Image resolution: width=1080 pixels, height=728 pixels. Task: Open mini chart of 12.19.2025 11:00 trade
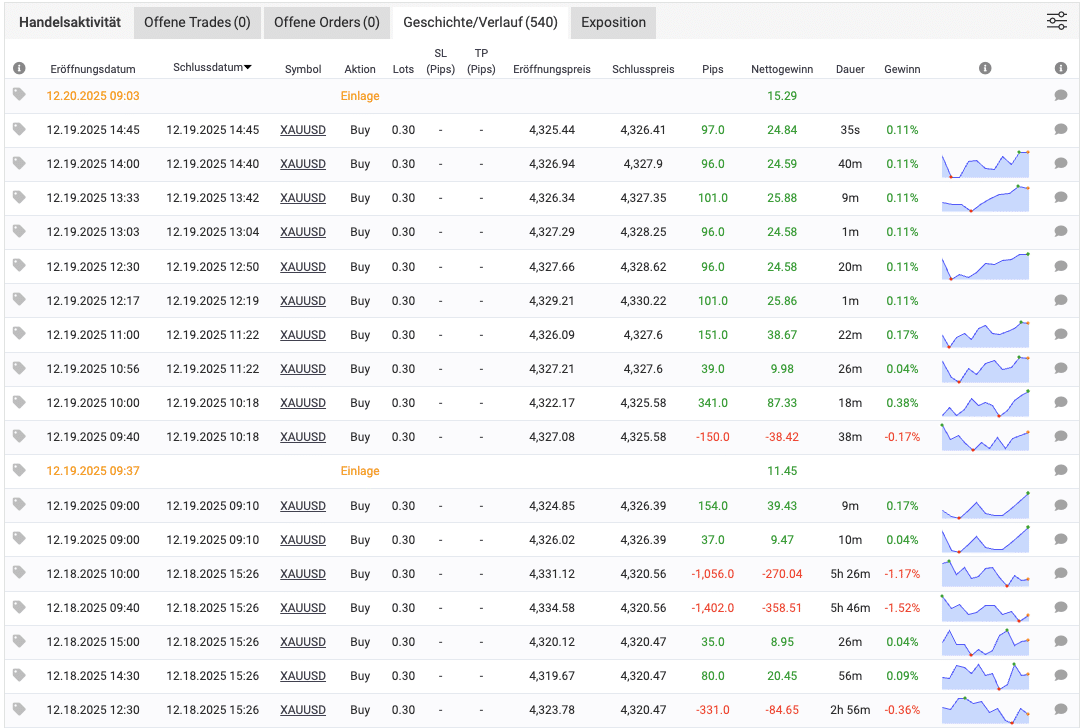coord(985,335)
